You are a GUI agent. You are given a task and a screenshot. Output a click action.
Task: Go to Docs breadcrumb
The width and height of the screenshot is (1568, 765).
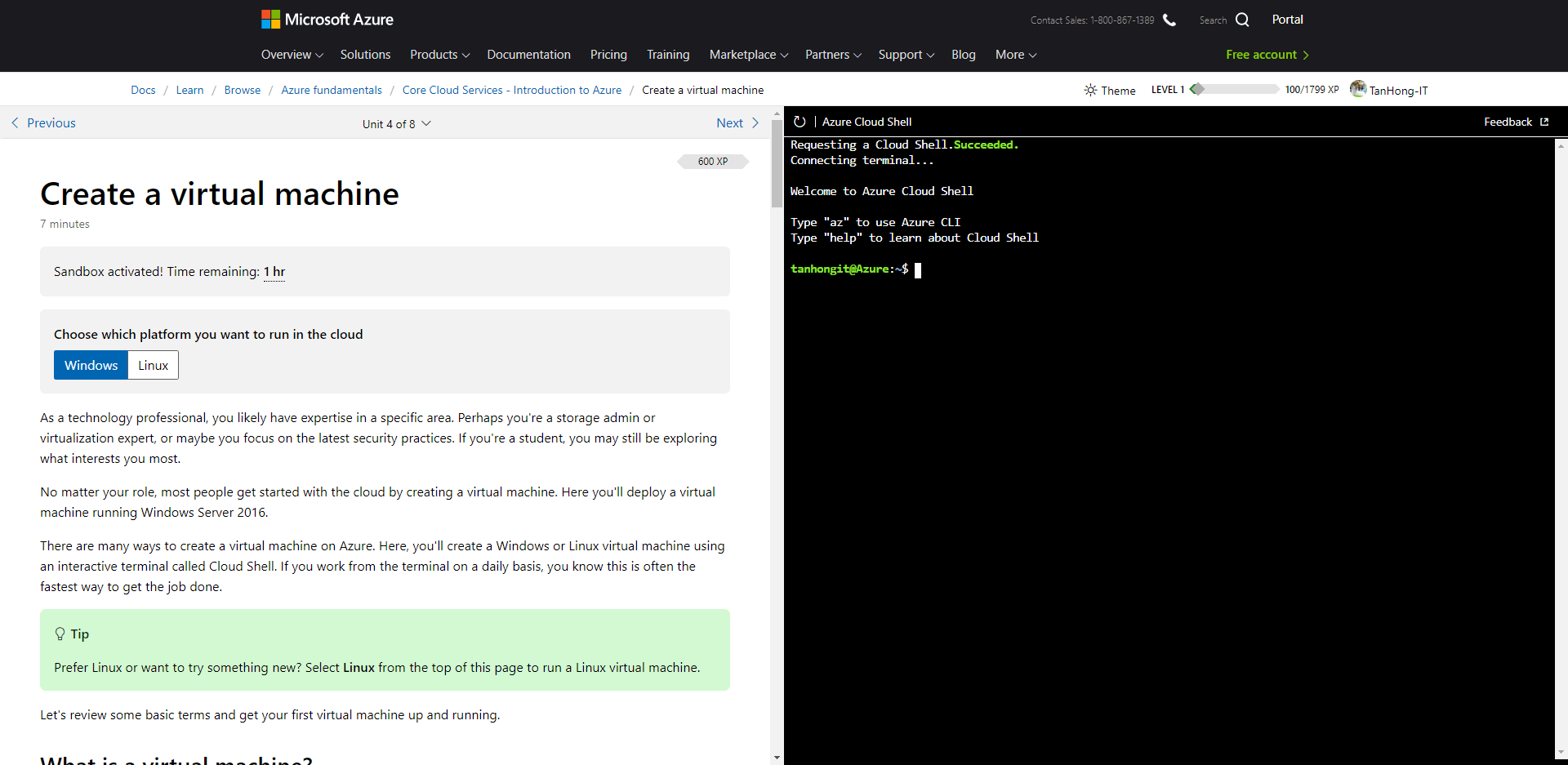coord(143,90)
